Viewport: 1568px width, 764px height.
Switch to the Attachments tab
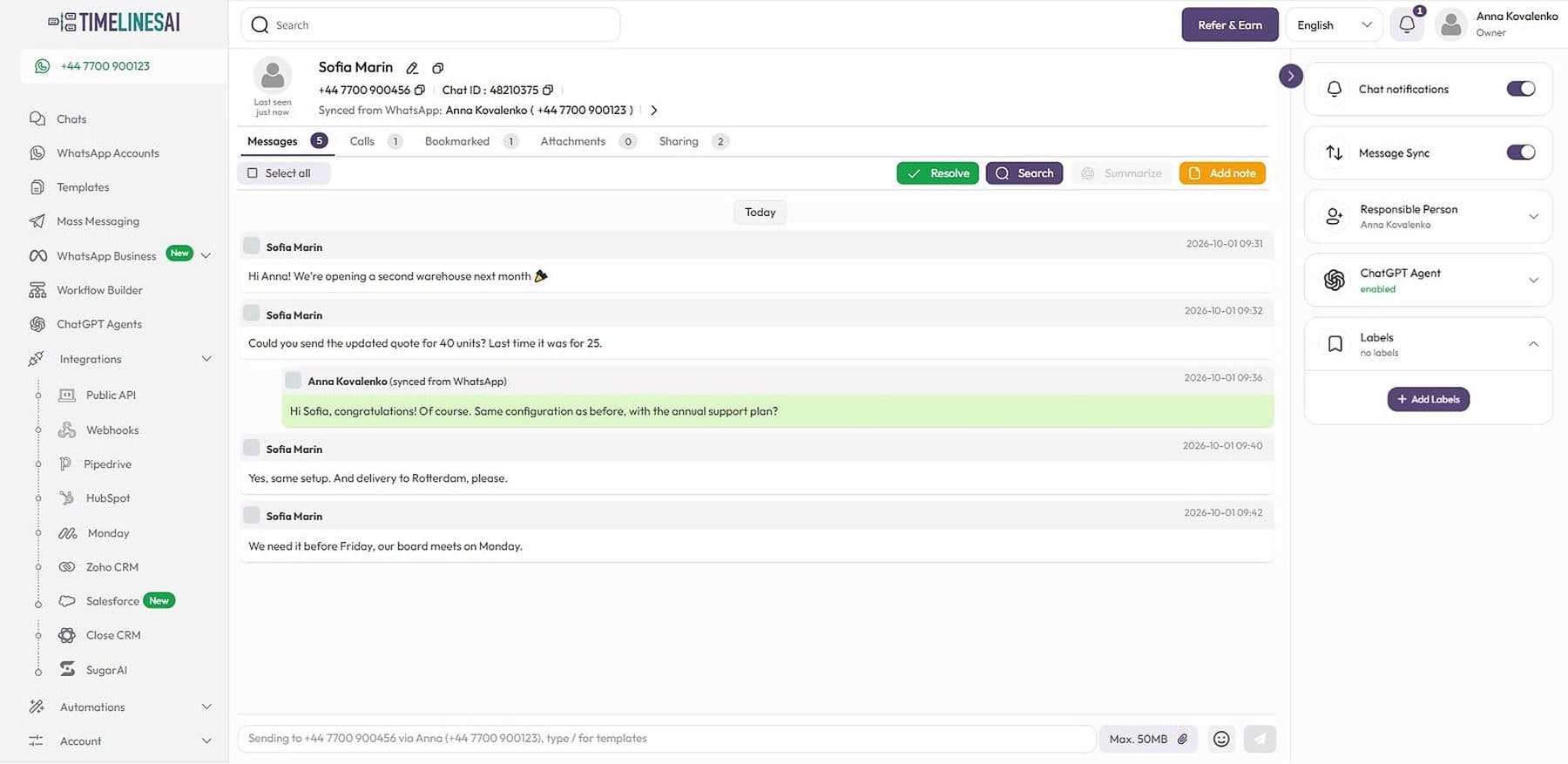pyautogui.click(x=588, y=141)
